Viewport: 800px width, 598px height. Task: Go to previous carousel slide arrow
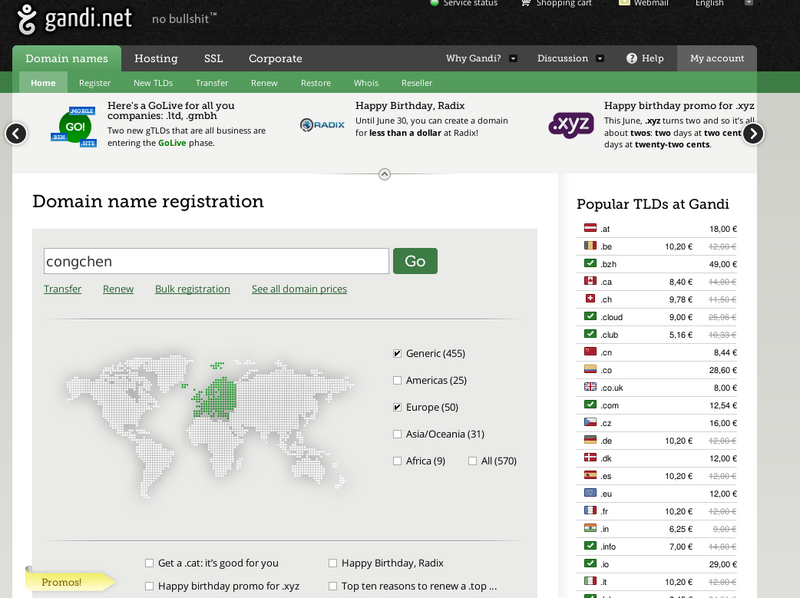point(16,133)
